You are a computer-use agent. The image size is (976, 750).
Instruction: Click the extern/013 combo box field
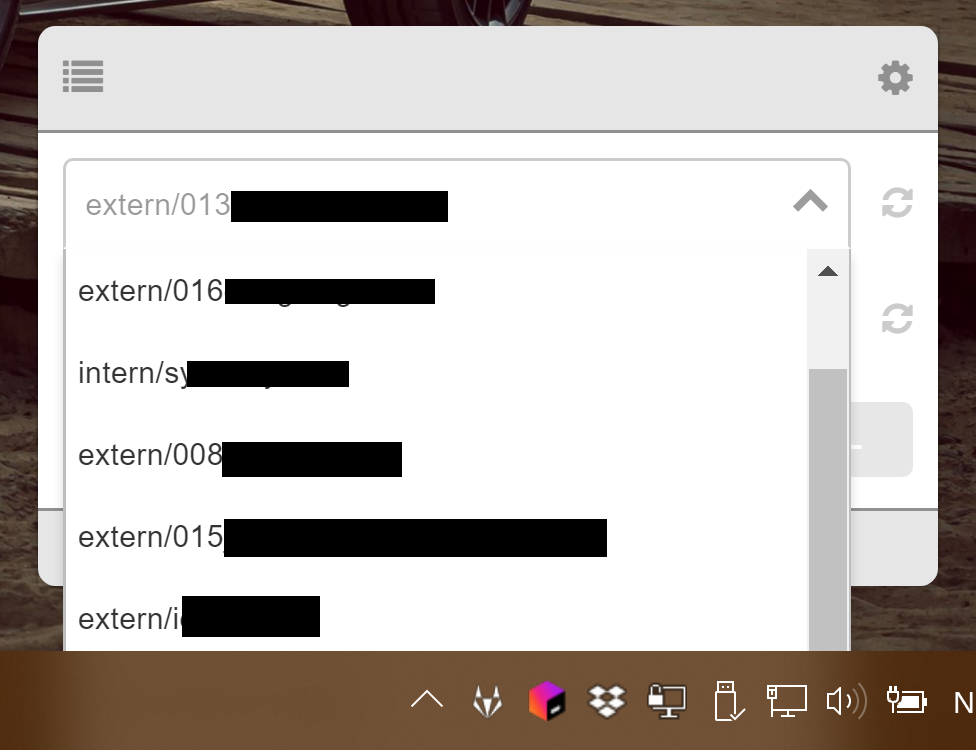pyautogui.click(x=457, y=205)
